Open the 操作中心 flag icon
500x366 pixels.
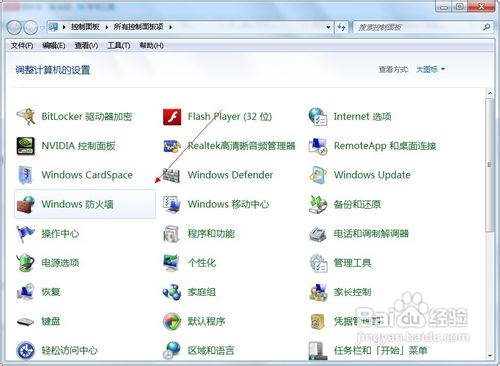click(x=26, y=234)
